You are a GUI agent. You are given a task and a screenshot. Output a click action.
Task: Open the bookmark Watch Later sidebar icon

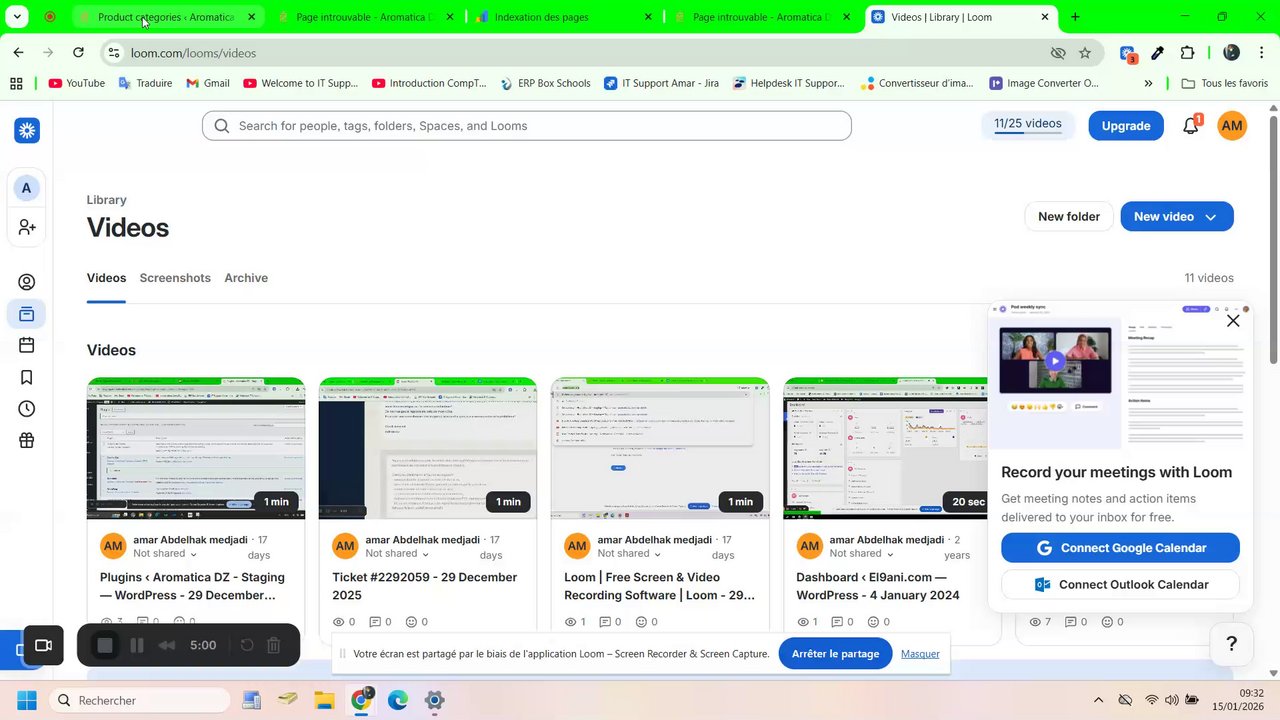(x=27, y=377)
